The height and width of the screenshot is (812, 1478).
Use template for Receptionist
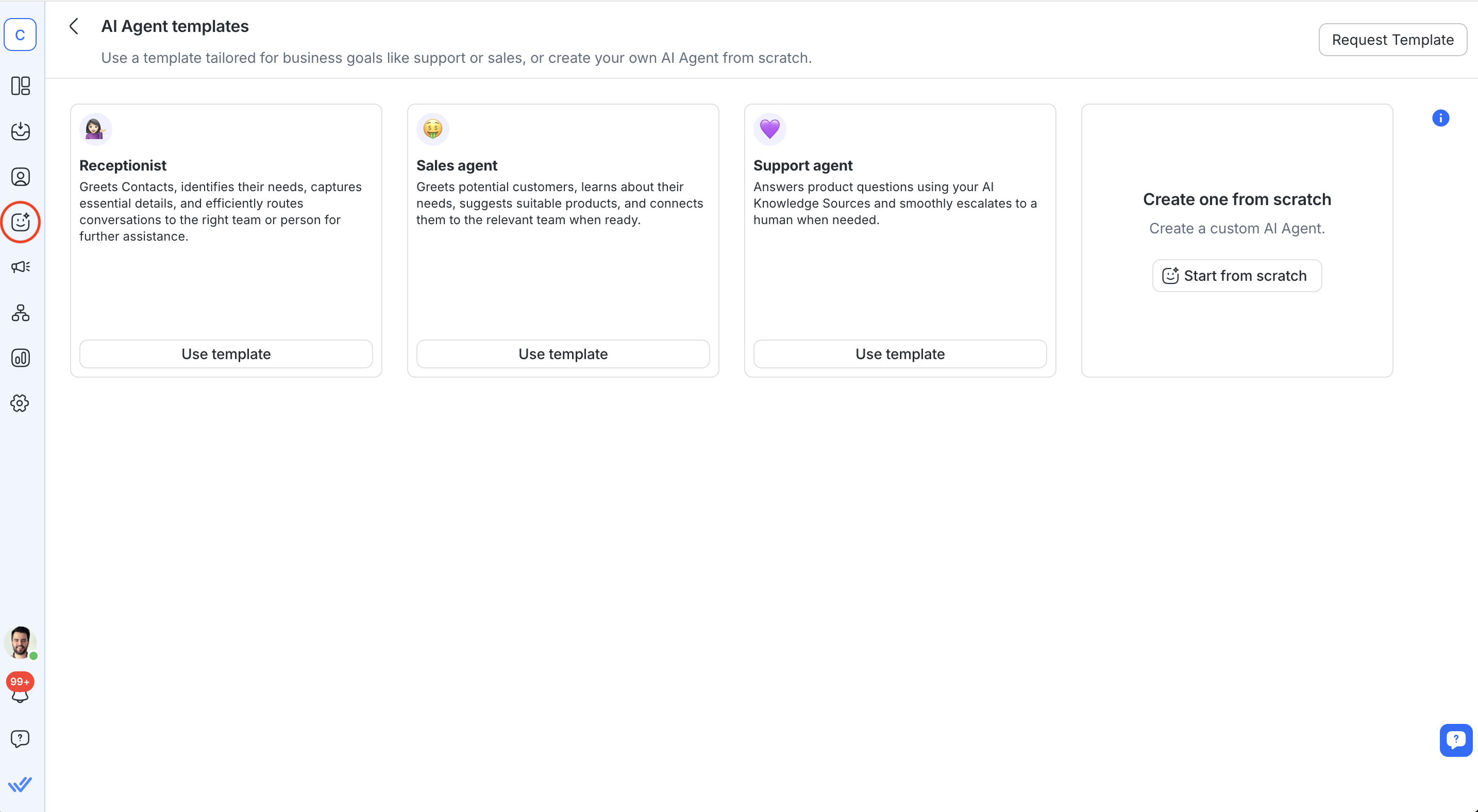click(x=226, y=354)
